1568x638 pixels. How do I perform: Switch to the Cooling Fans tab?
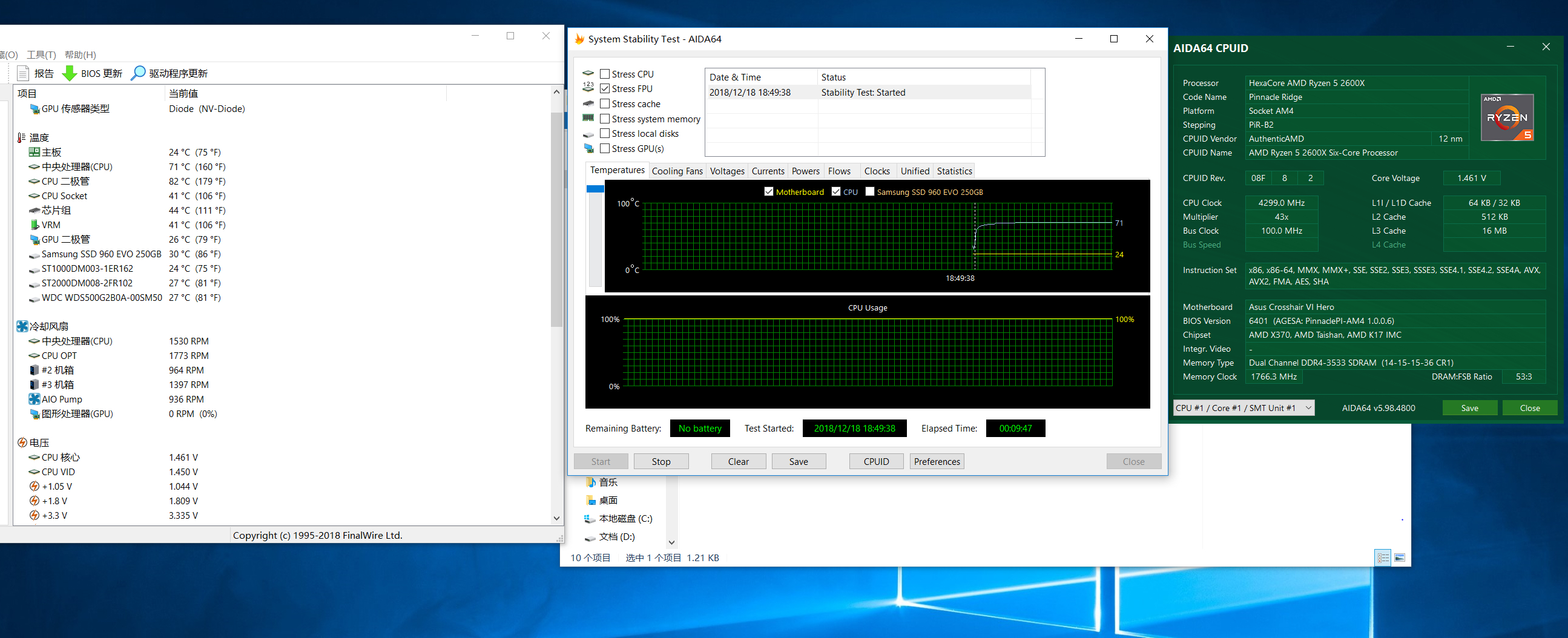(x=677, y=171)
